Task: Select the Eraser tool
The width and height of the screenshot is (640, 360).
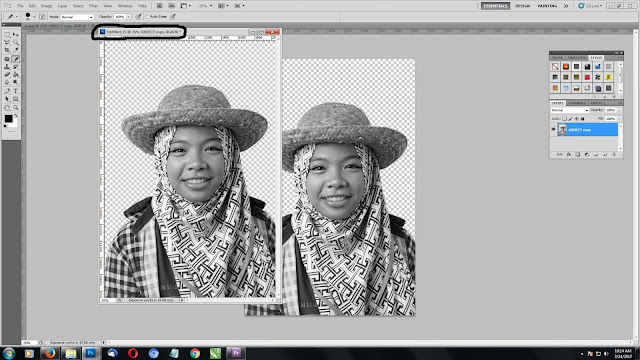Action: (7, 74)
